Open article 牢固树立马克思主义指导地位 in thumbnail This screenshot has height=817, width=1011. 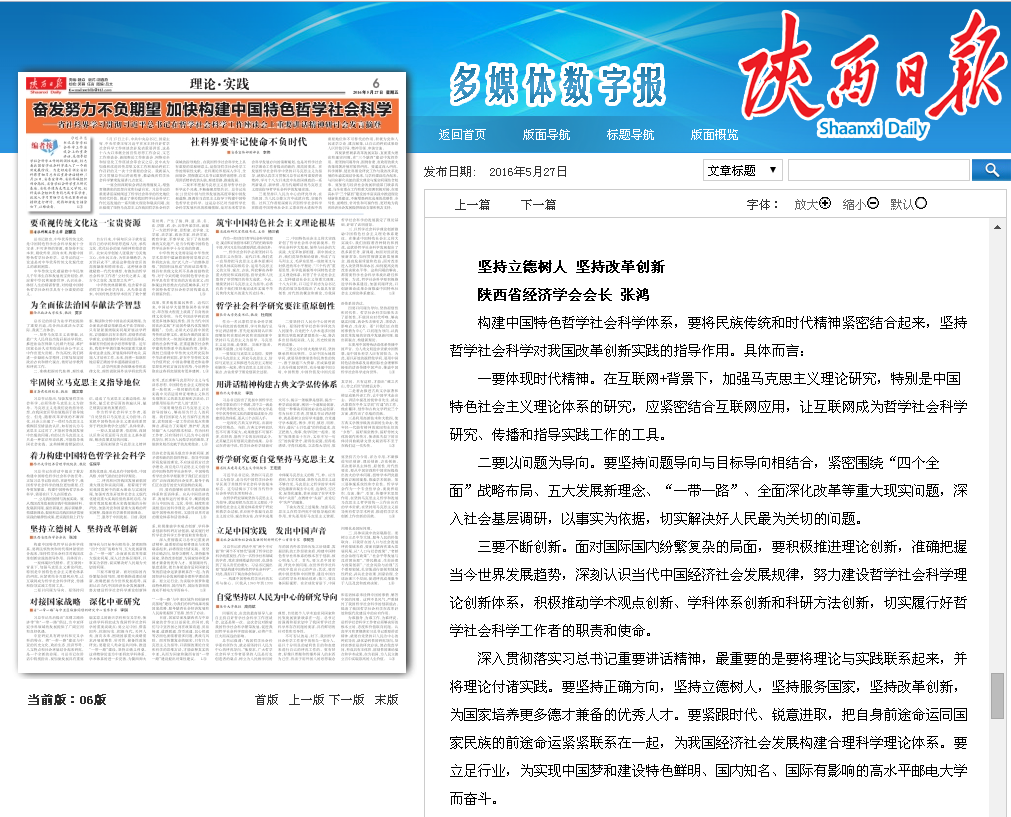point(85,382)
